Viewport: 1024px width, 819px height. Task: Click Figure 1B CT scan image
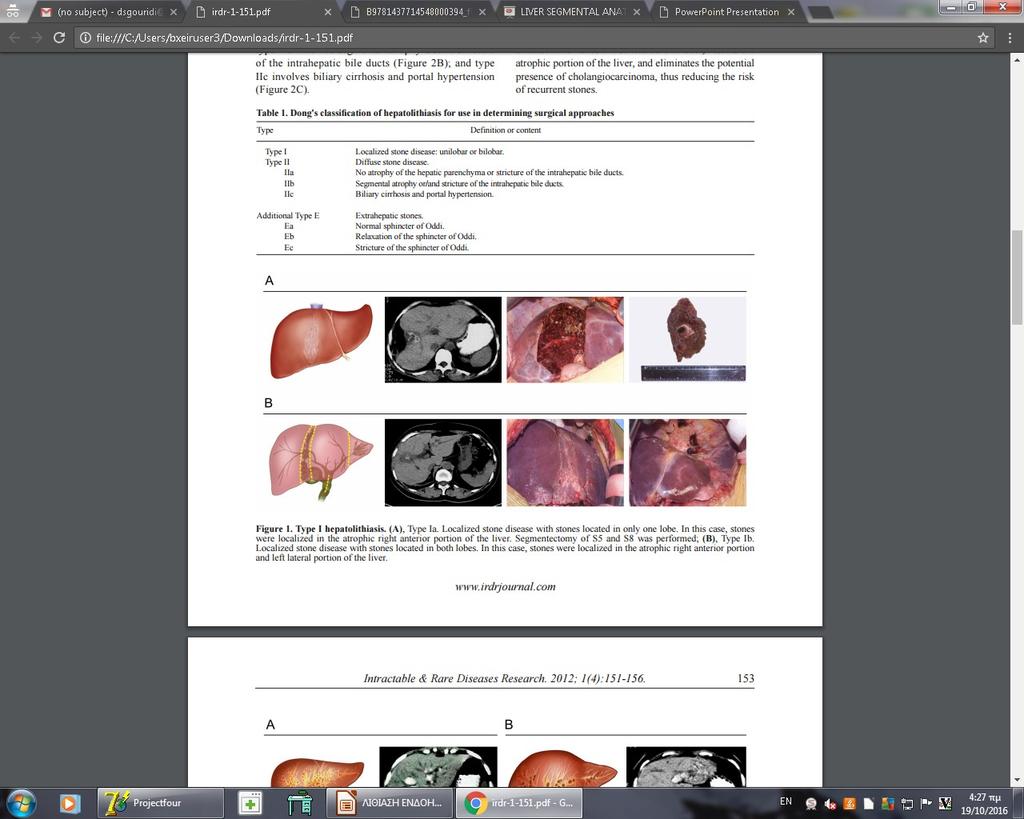443,462
